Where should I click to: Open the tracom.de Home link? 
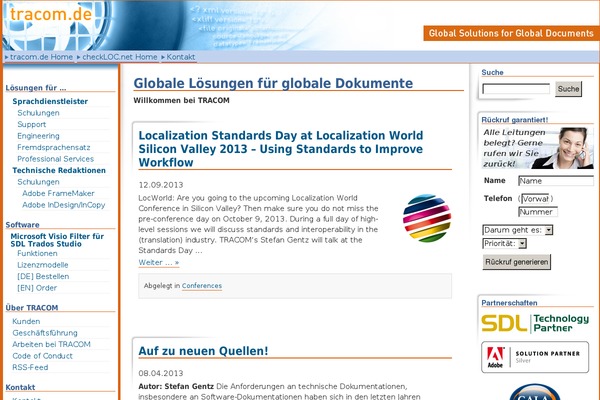pyautogui.click(x=41, y=57)
